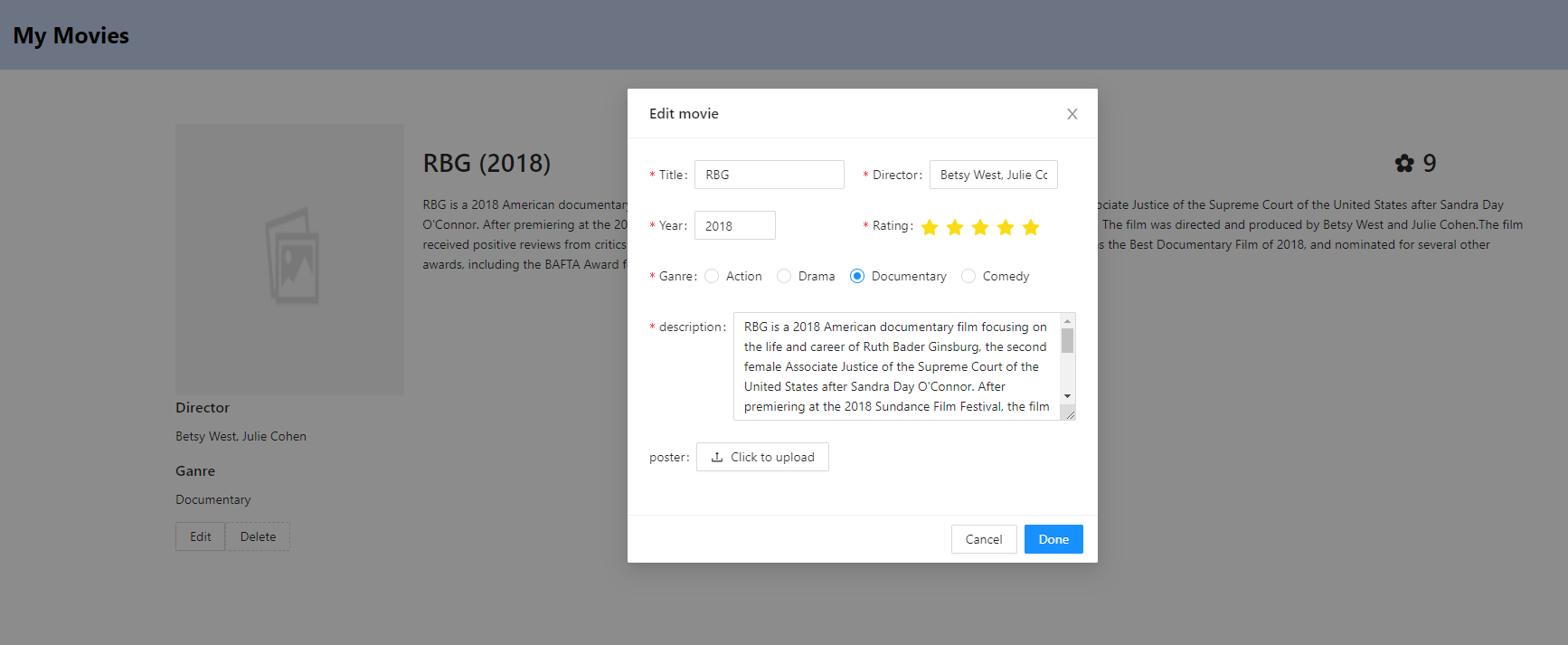Click the RBG (2018) movie heading
Image resolution: width=1568 pixels, height=645 pixels.
pos(486,163)
